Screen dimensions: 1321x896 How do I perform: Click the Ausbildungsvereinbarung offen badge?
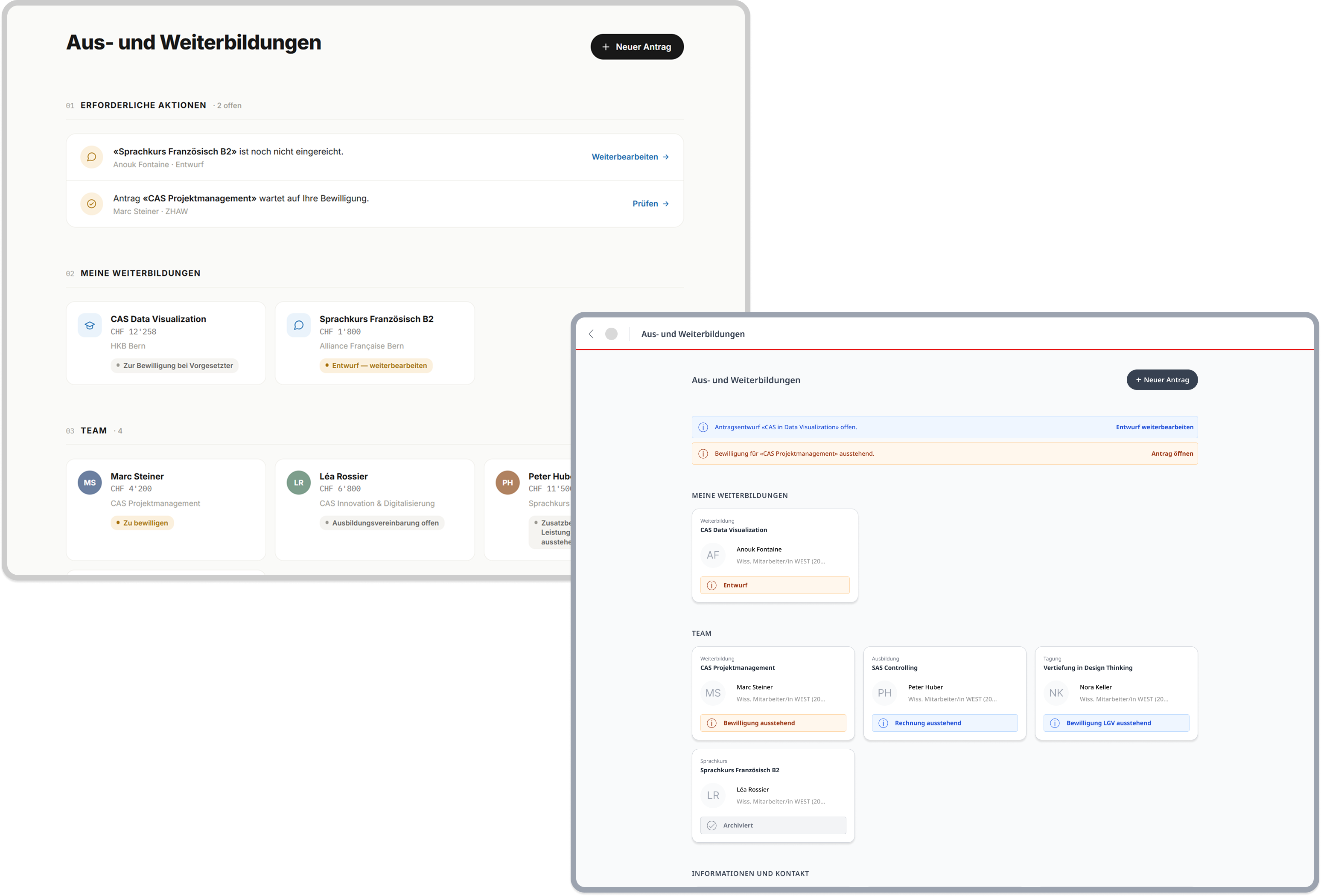click(382, 523)
